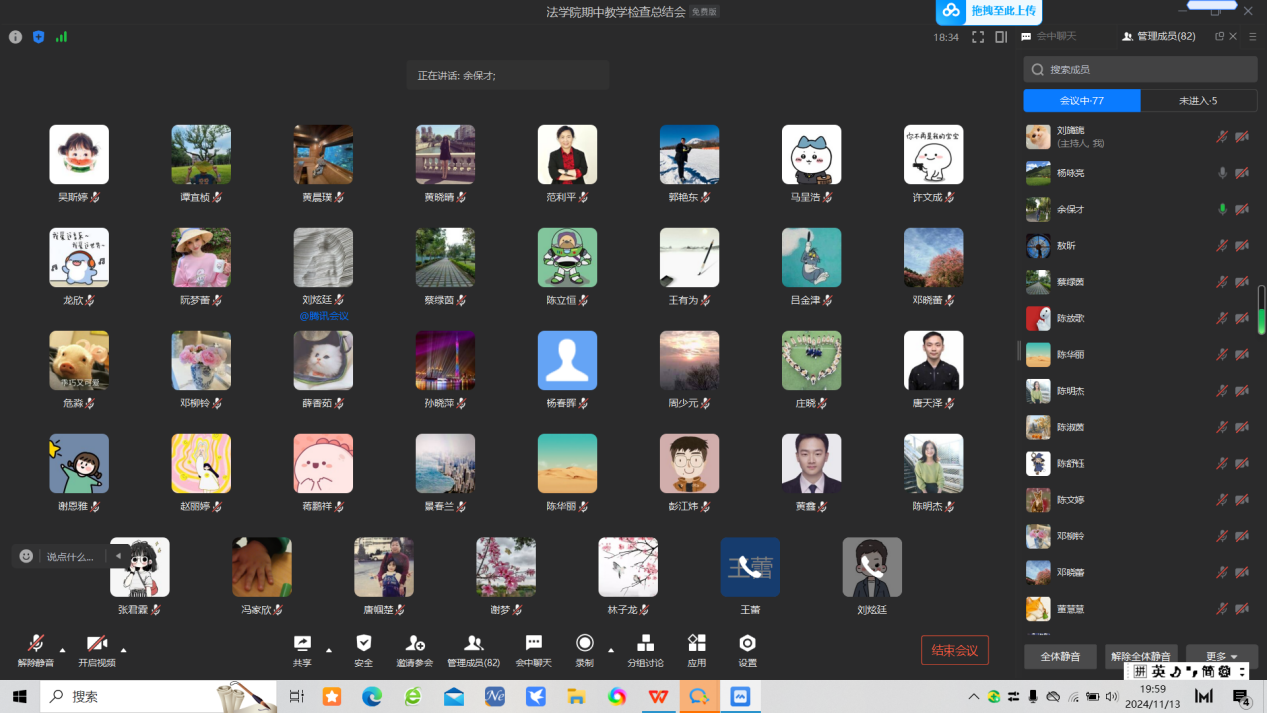Enter fullscreen using the fullscreen icon
The height and width of the screenshot is (713, 1267).
(x=977, y=37)
